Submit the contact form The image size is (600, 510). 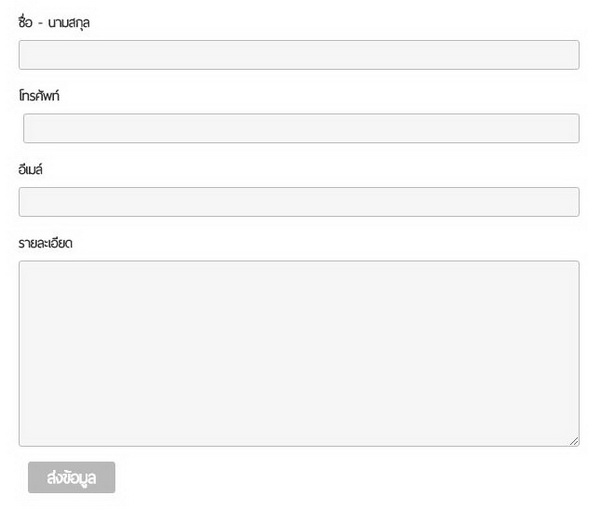71,478
